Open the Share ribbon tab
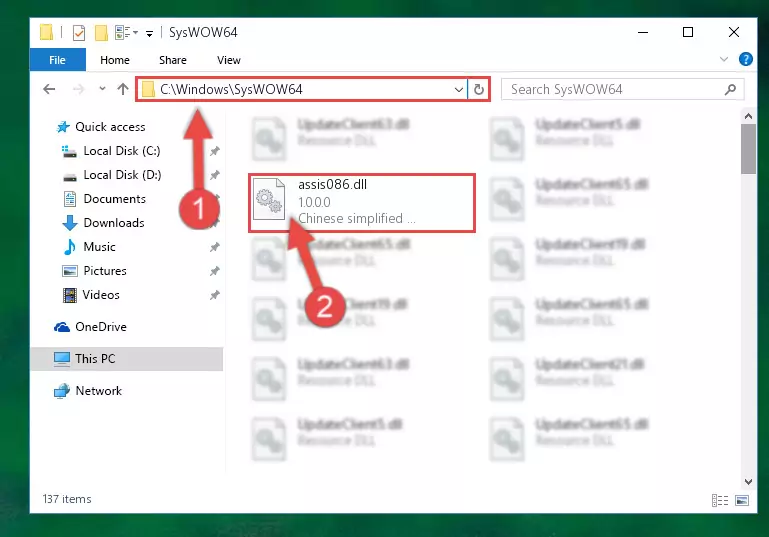769x537 pixels. pyautogui.click(x=173, y=60)
